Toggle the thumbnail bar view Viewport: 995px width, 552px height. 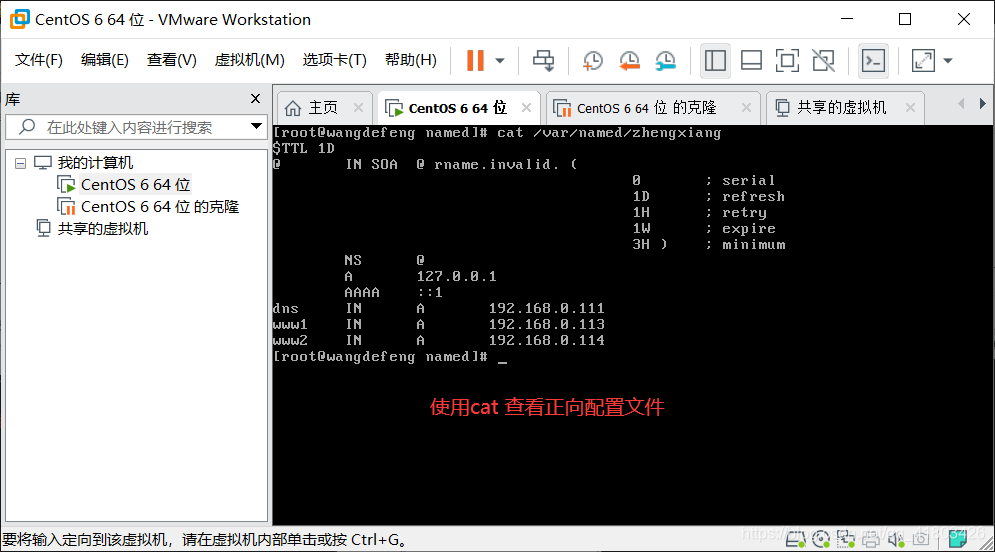pos(751,60)
